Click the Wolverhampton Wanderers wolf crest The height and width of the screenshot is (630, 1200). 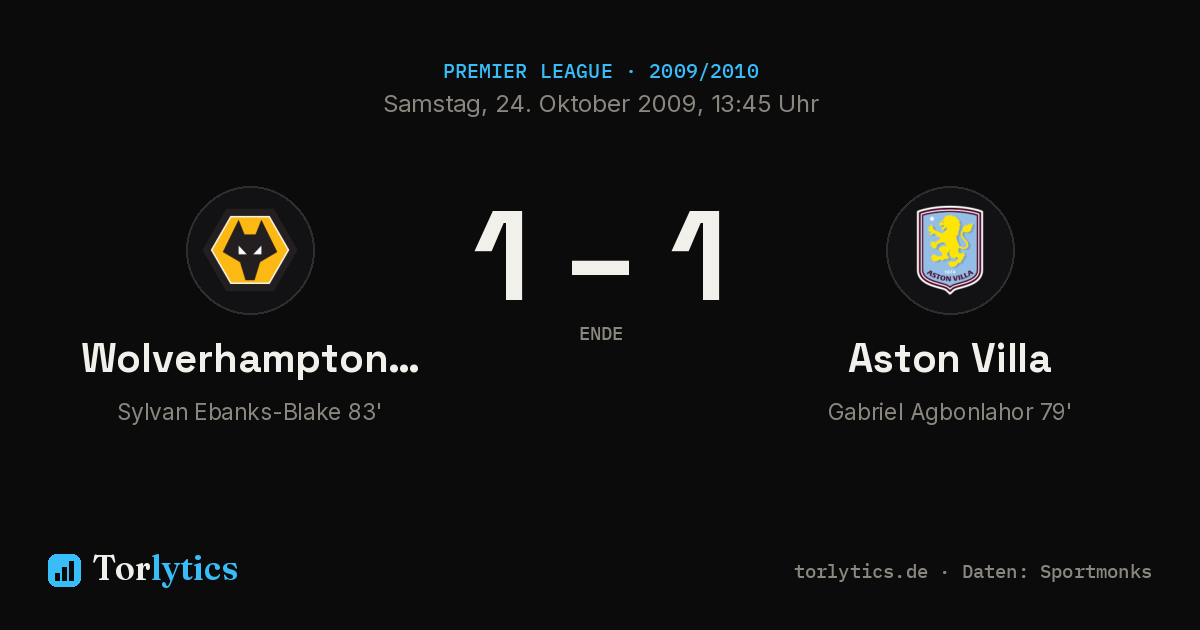click(250, 250)
